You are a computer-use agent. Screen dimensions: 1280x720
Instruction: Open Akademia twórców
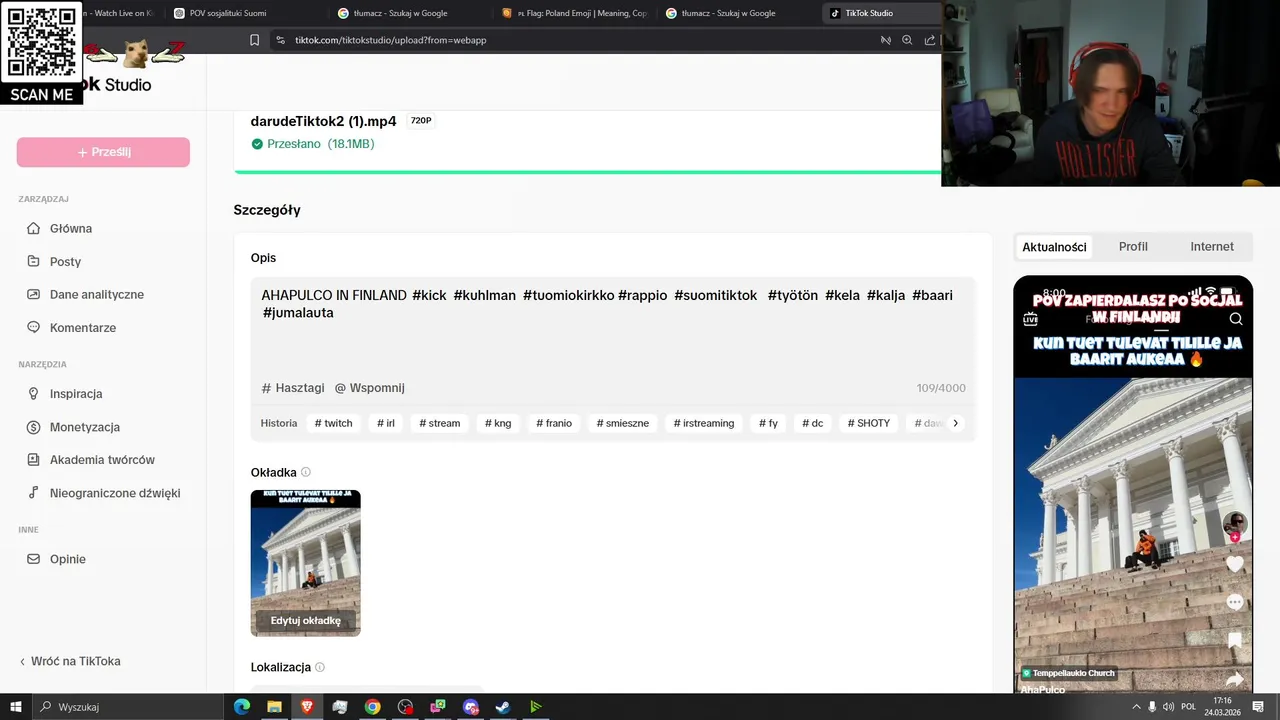point(103,460)
